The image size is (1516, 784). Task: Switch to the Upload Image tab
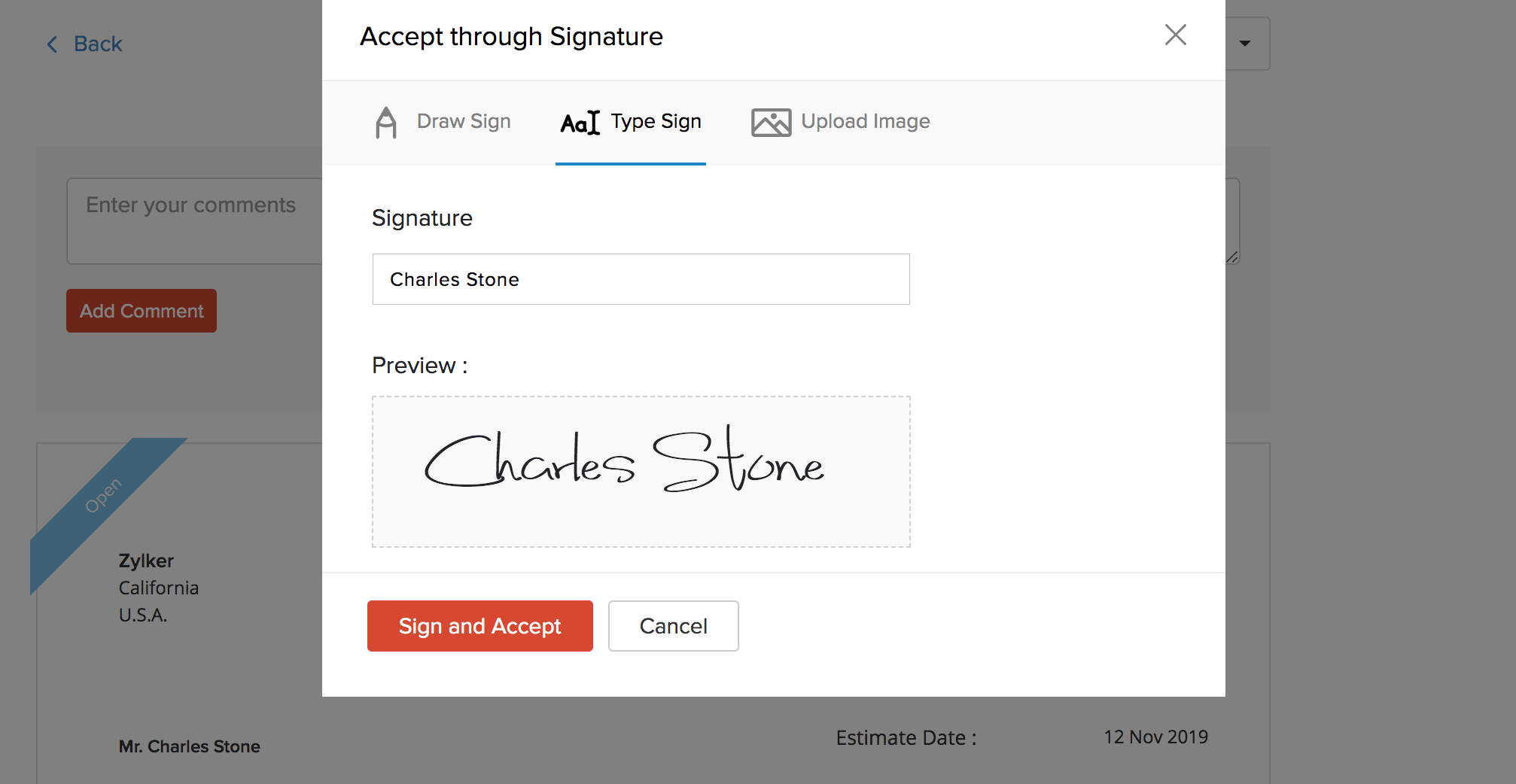tap(865, 121)
